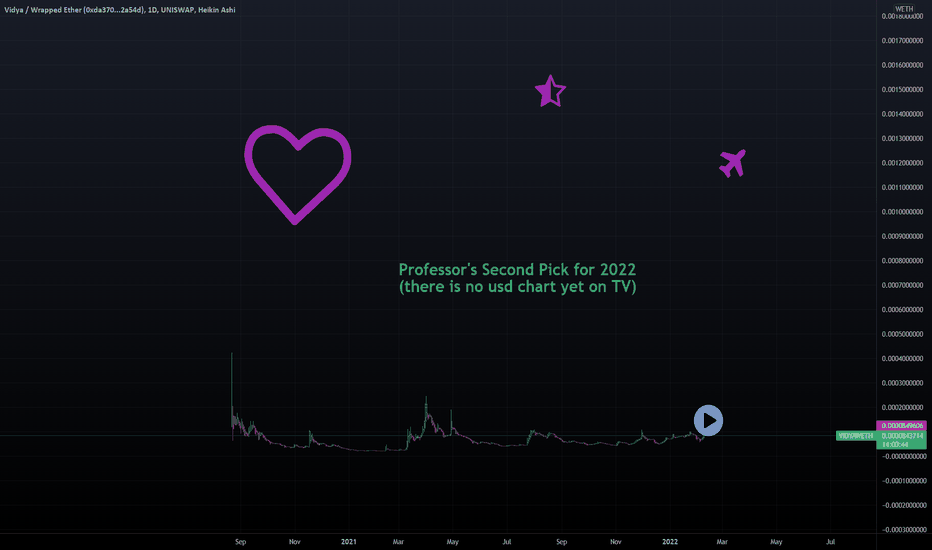Click the 0.0006000000 price axis value
The image size is (932, 550).
902,309
